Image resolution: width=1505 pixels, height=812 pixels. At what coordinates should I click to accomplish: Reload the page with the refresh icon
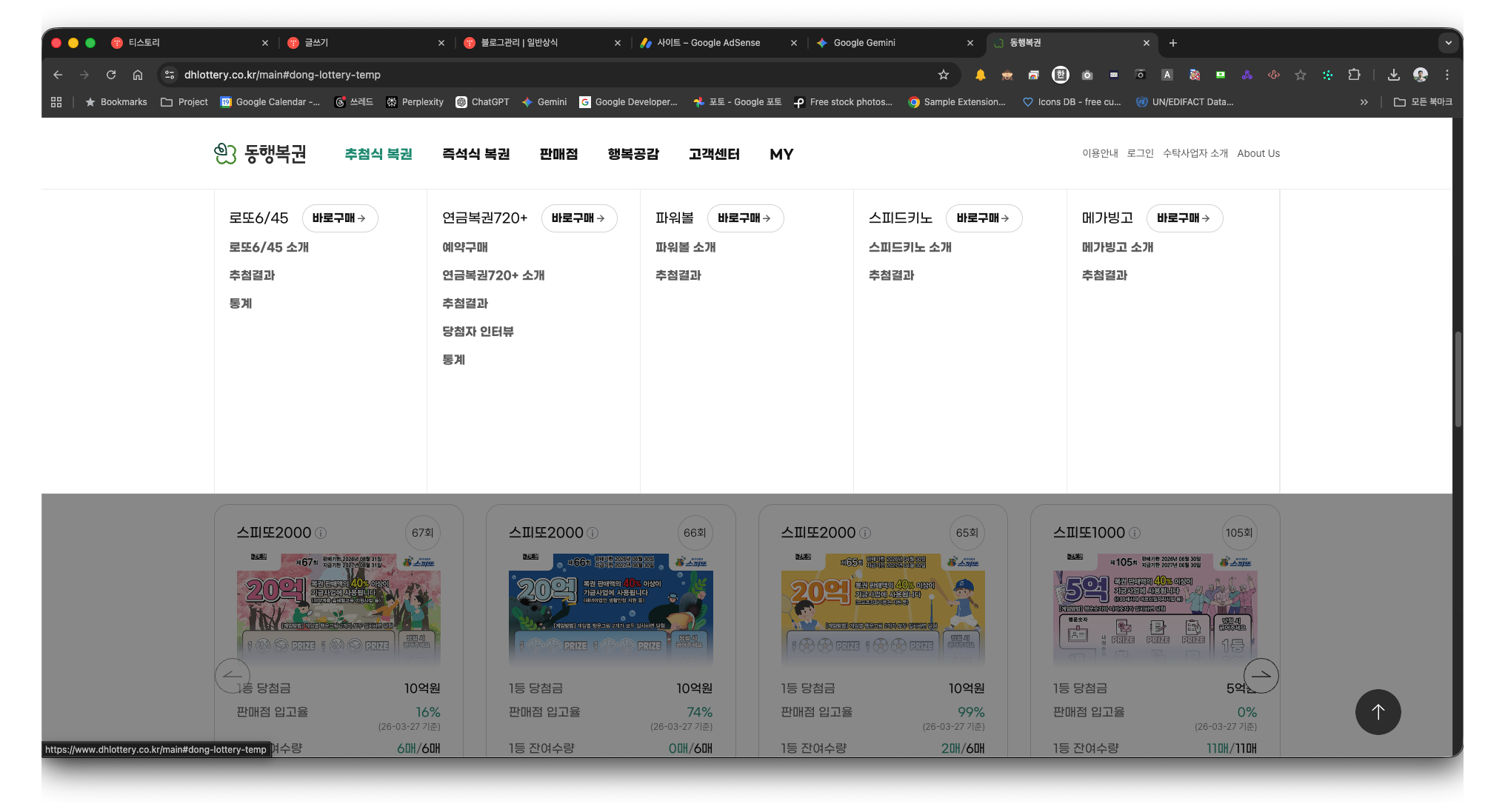click(111, 75)
